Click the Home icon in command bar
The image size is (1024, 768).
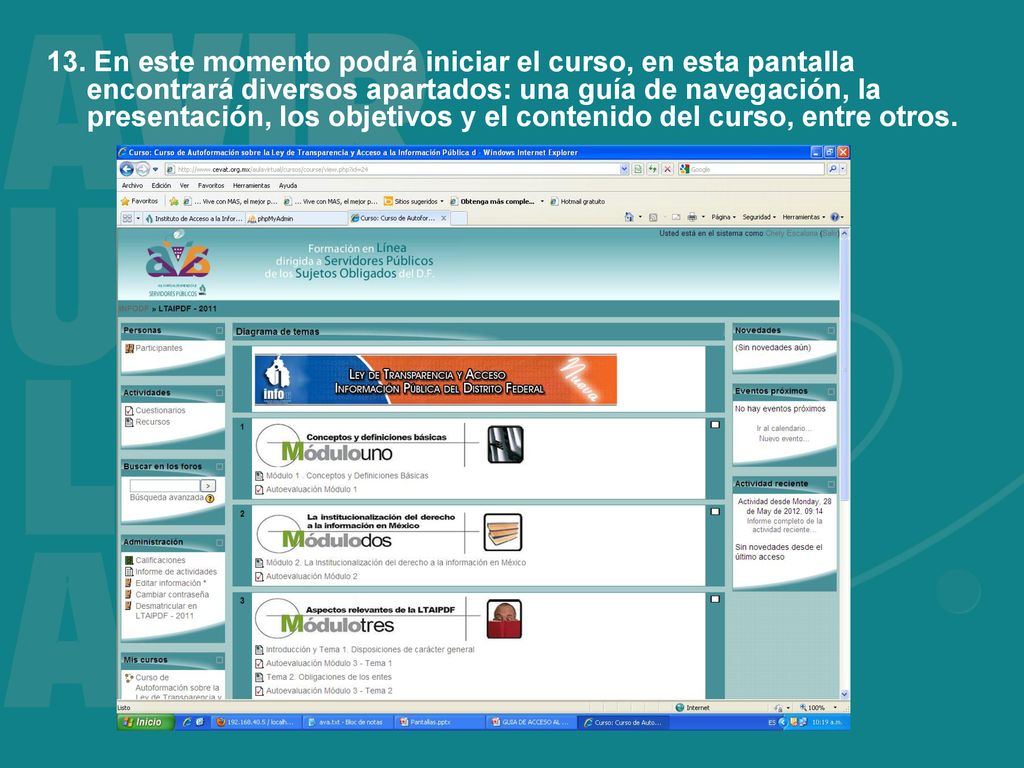click(629, 217)
